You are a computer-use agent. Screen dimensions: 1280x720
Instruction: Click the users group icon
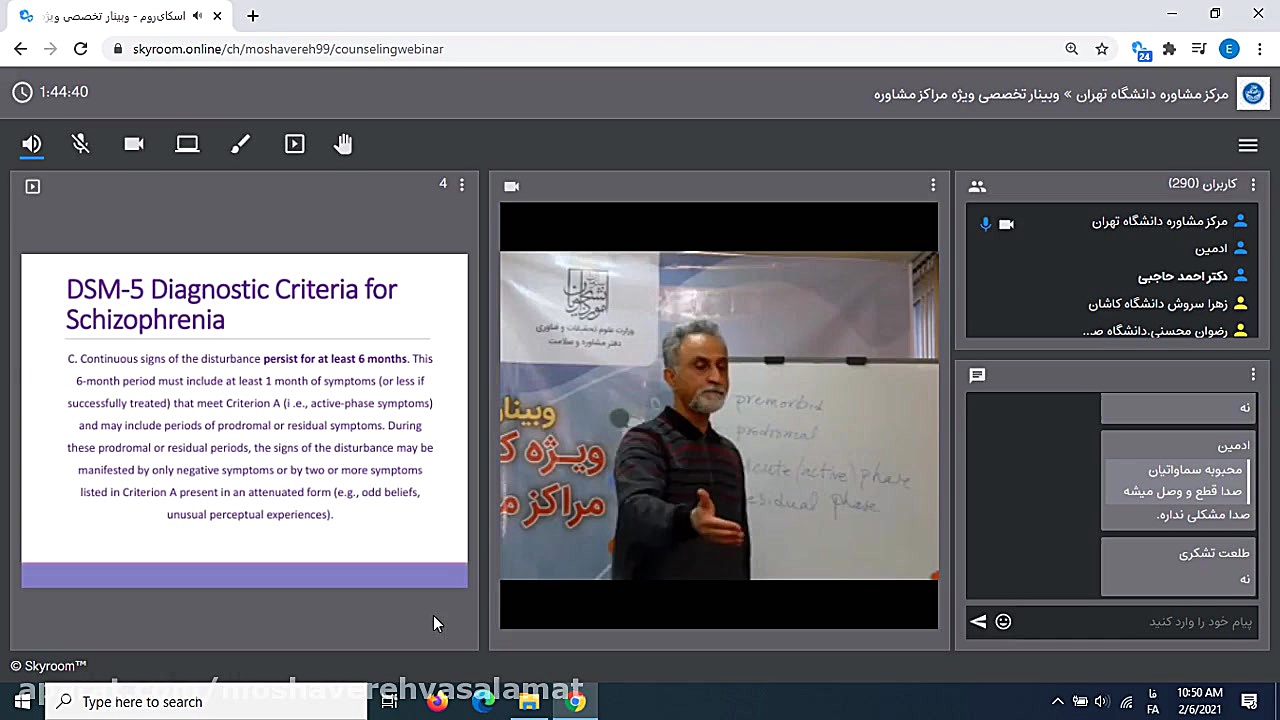[x=977, y=186]
